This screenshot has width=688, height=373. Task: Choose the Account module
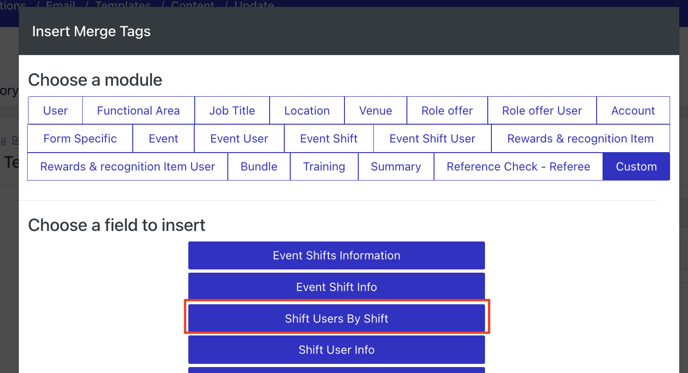point(633,111)
